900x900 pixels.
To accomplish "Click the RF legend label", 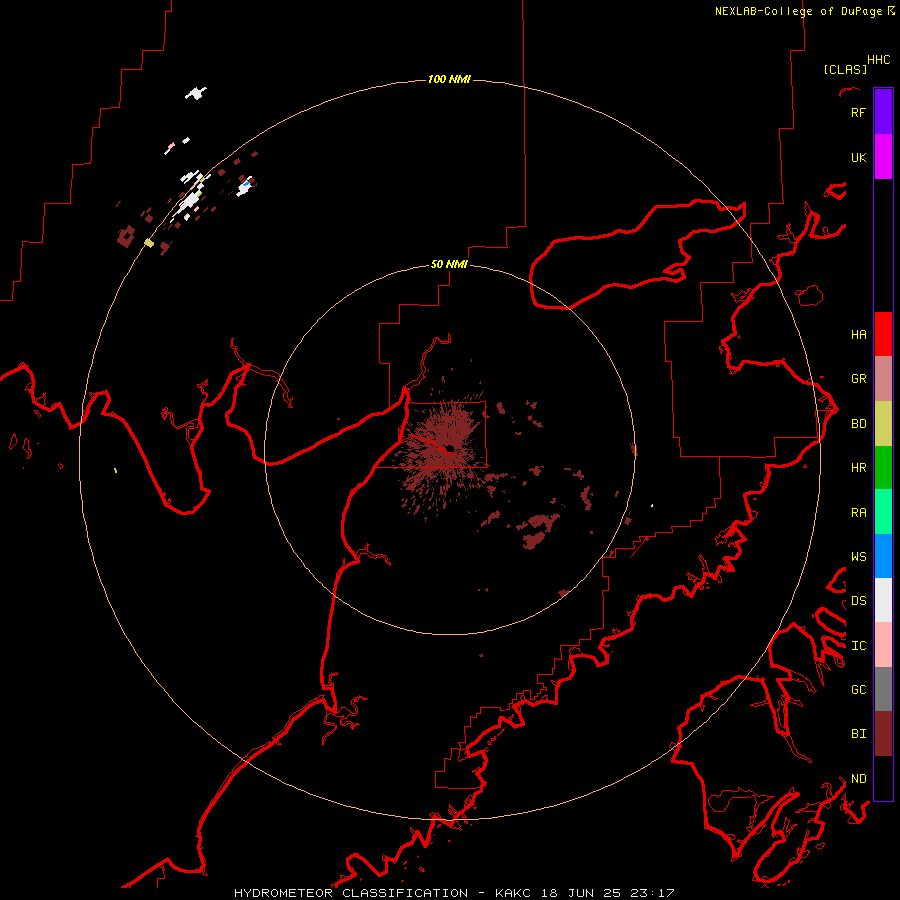I will (x=858, y=112).
